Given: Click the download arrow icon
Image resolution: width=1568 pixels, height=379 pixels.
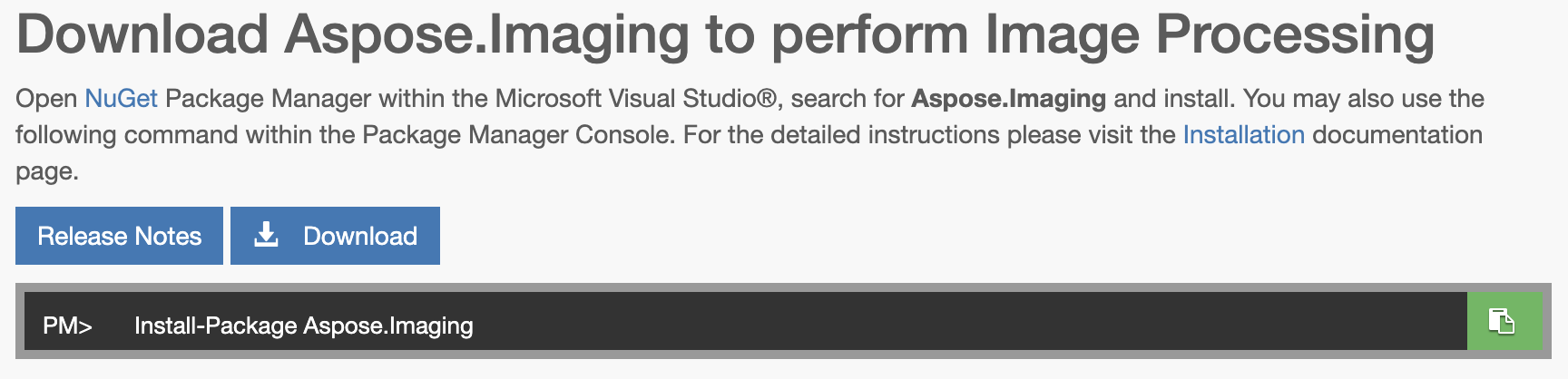Looking at the screenshot, I should (266, 236).
